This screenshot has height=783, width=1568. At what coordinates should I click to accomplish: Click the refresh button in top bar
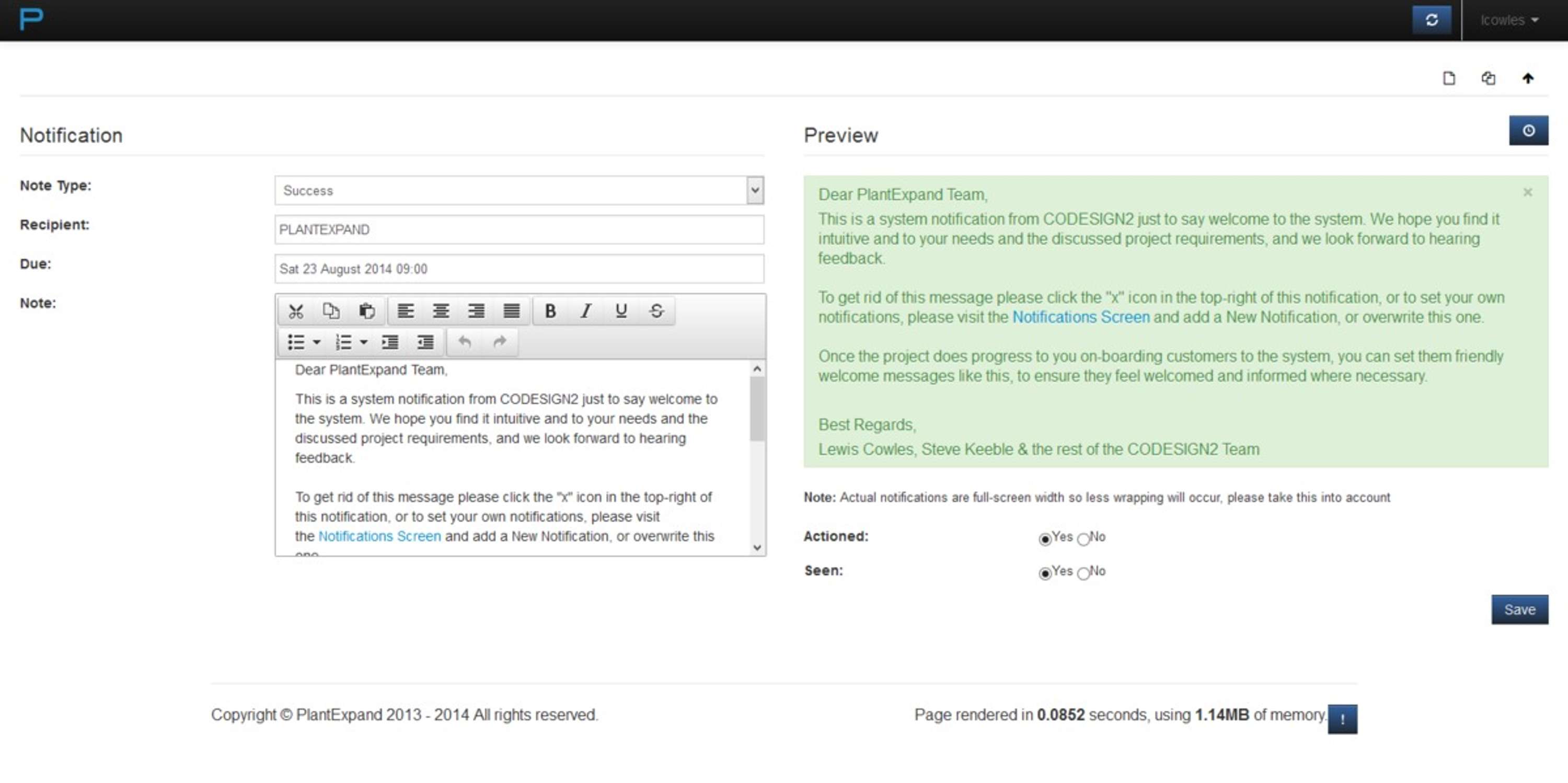(x=1432, y=20)
